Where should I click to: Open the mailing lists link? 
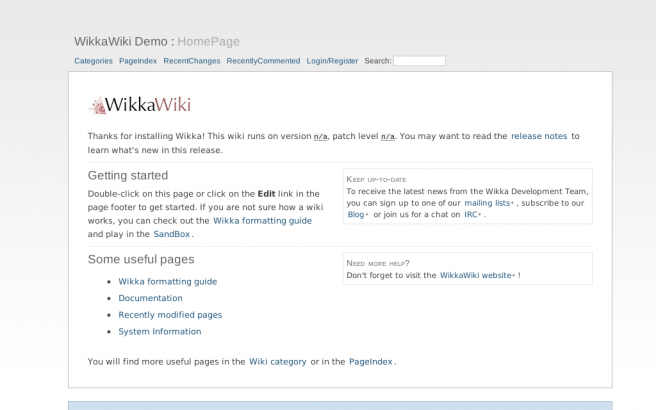489,203
